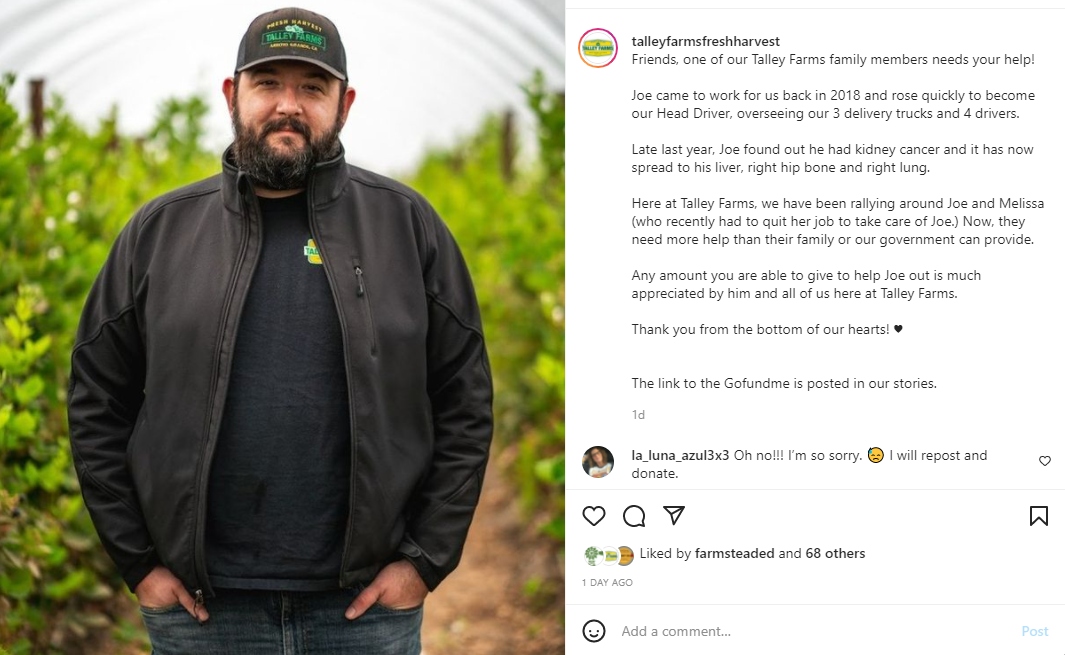
Task: Open the talleyfarmsfreshharvest username link
Action: coord(706,41)
